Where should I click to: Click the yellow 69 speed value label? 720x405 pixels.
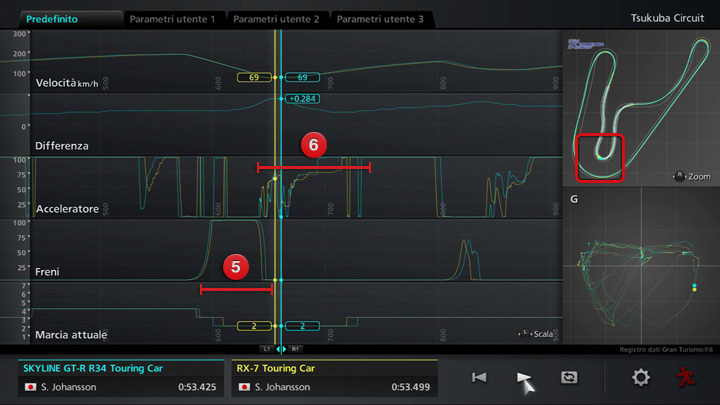(x=254, y=77)
